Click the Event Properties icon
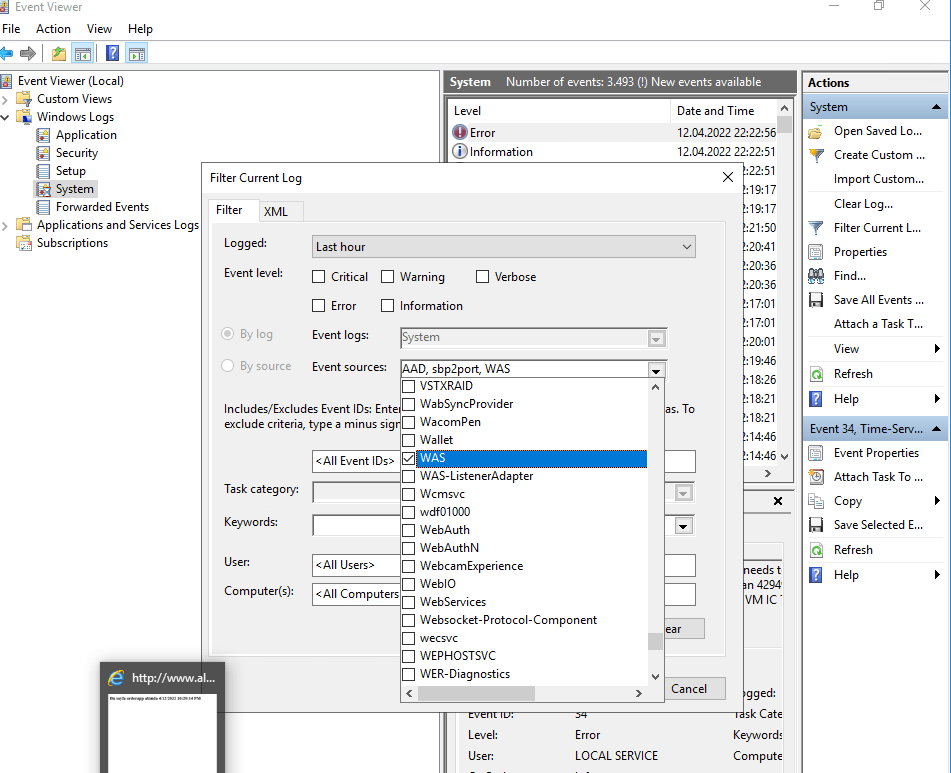The height and width of the screenshot is (773, 951). tap(816, 453)
